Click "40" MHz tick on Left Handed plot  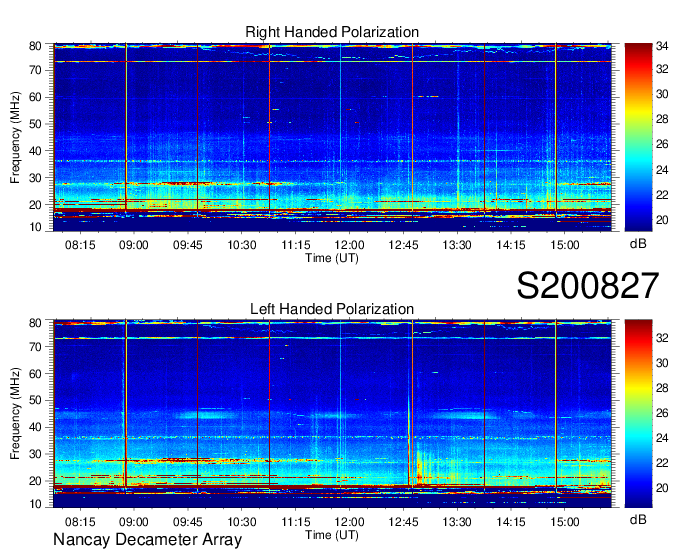(35, 427)
